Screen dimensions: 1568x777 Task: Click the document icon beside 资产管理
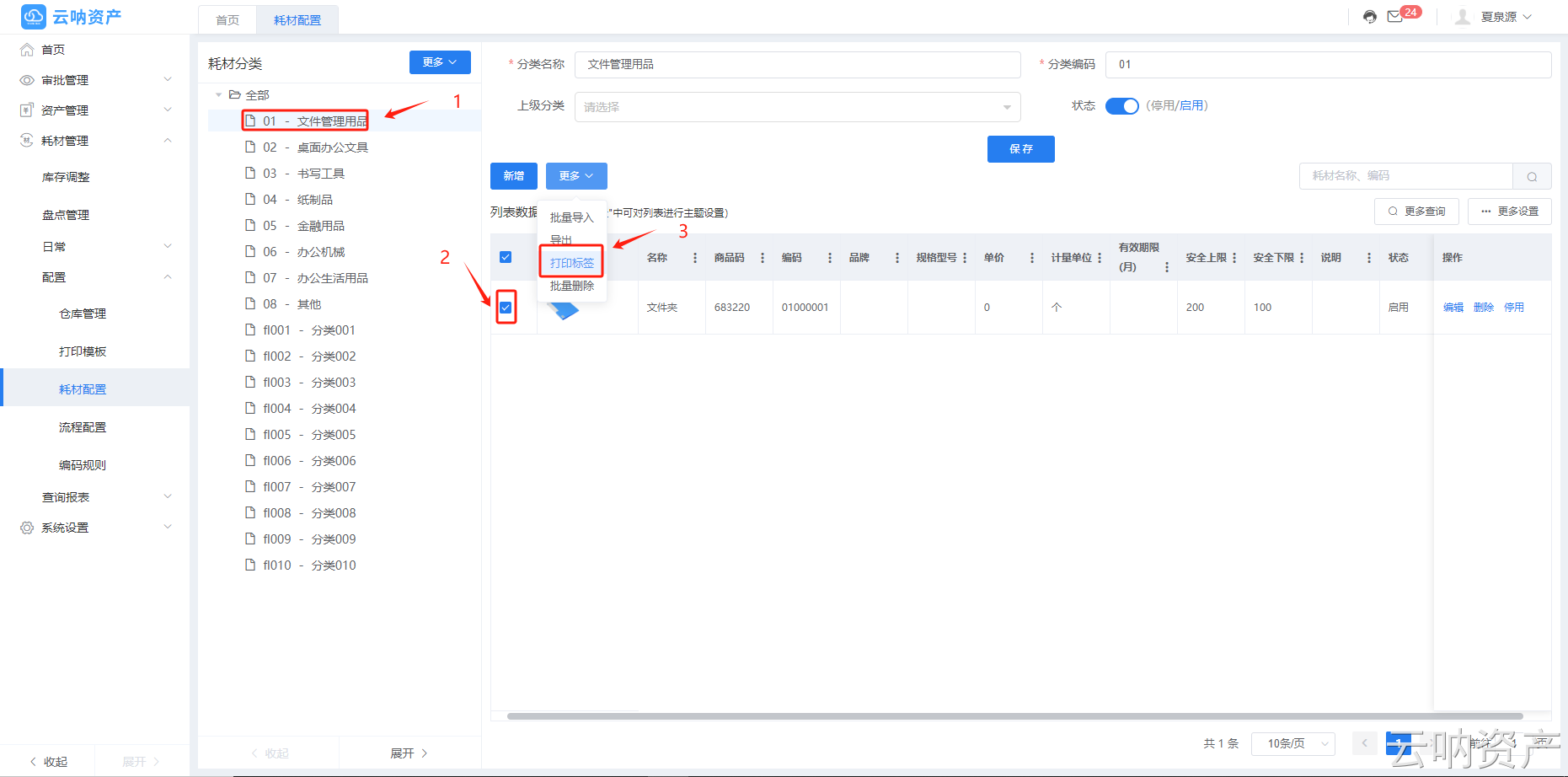coord(27,110)
